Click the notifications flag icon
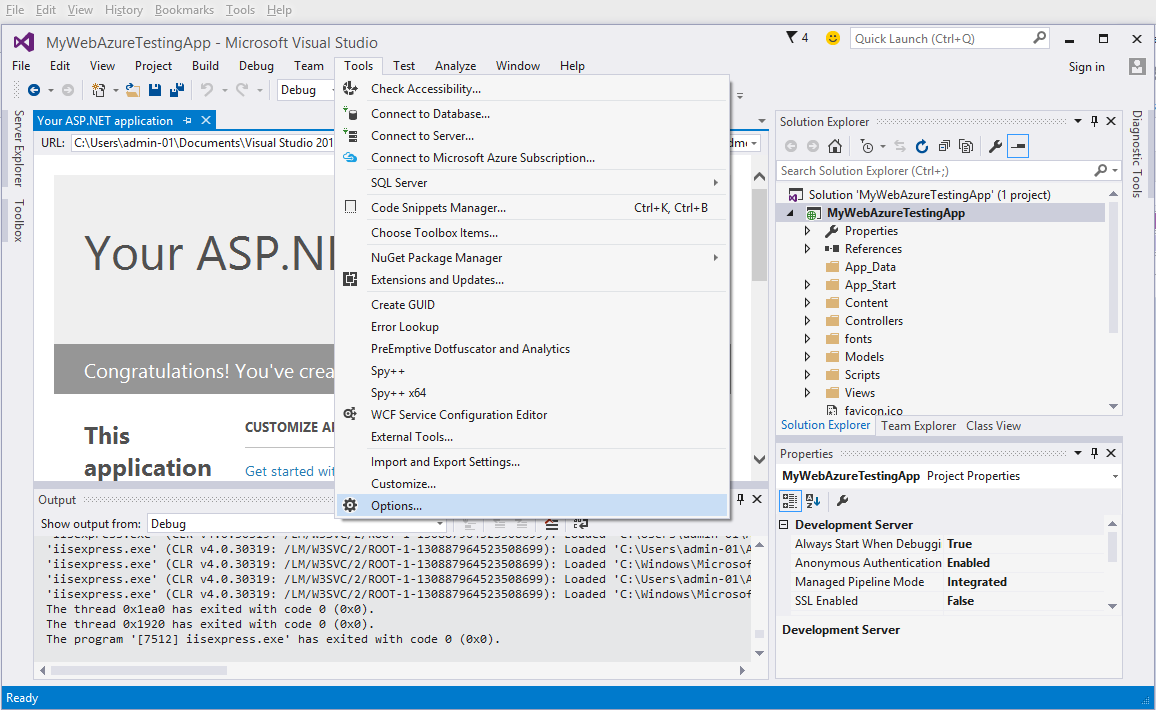The width and height of the screenshot is (1156, 710). coord(792,38)
